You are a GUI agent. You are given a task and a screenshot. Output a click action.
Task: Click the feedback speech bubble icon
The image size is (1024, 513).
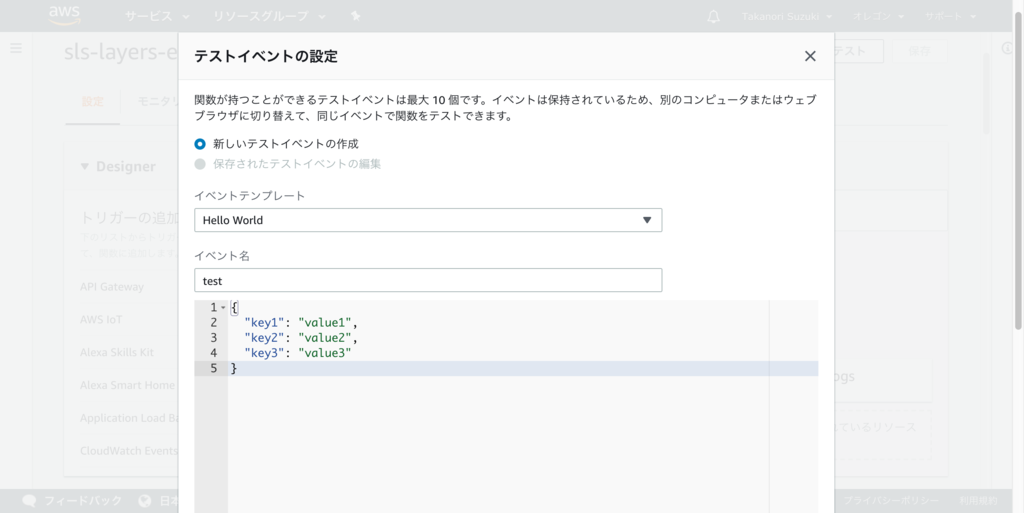(29, 501)
